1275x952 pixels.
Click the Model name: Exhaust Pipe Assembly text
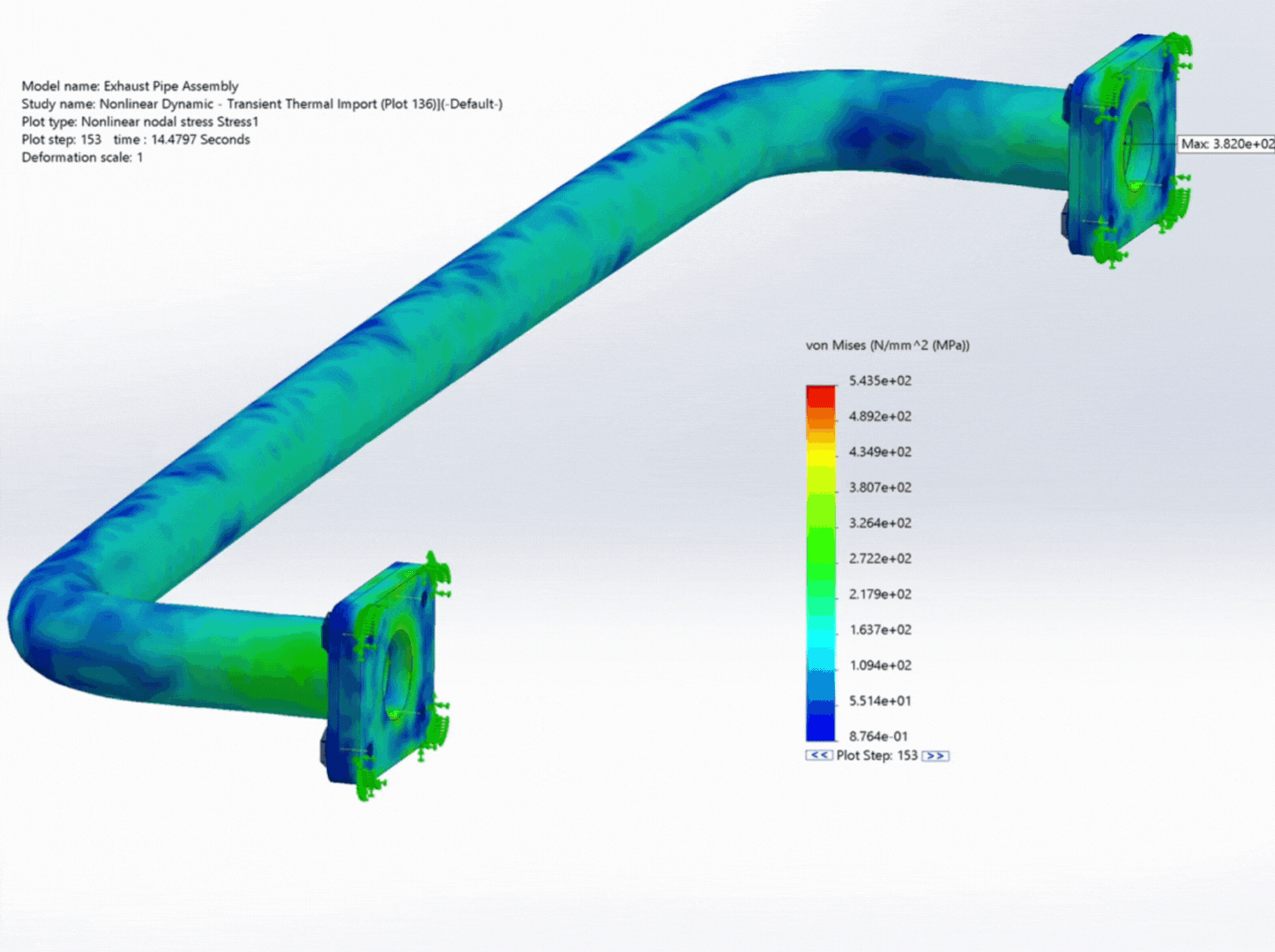(x=130, y=86)
